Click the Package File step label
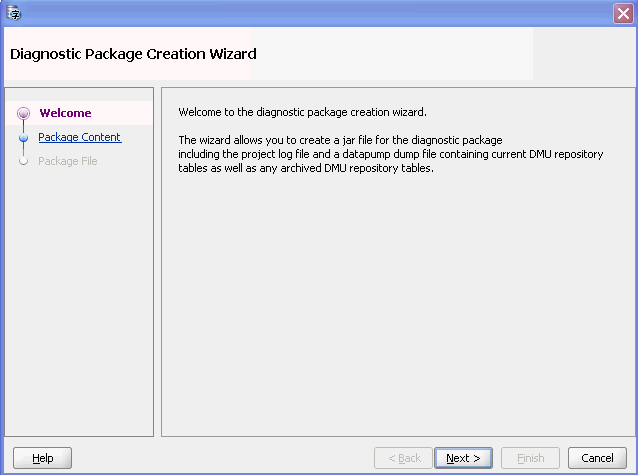 [x=68, y=161]
